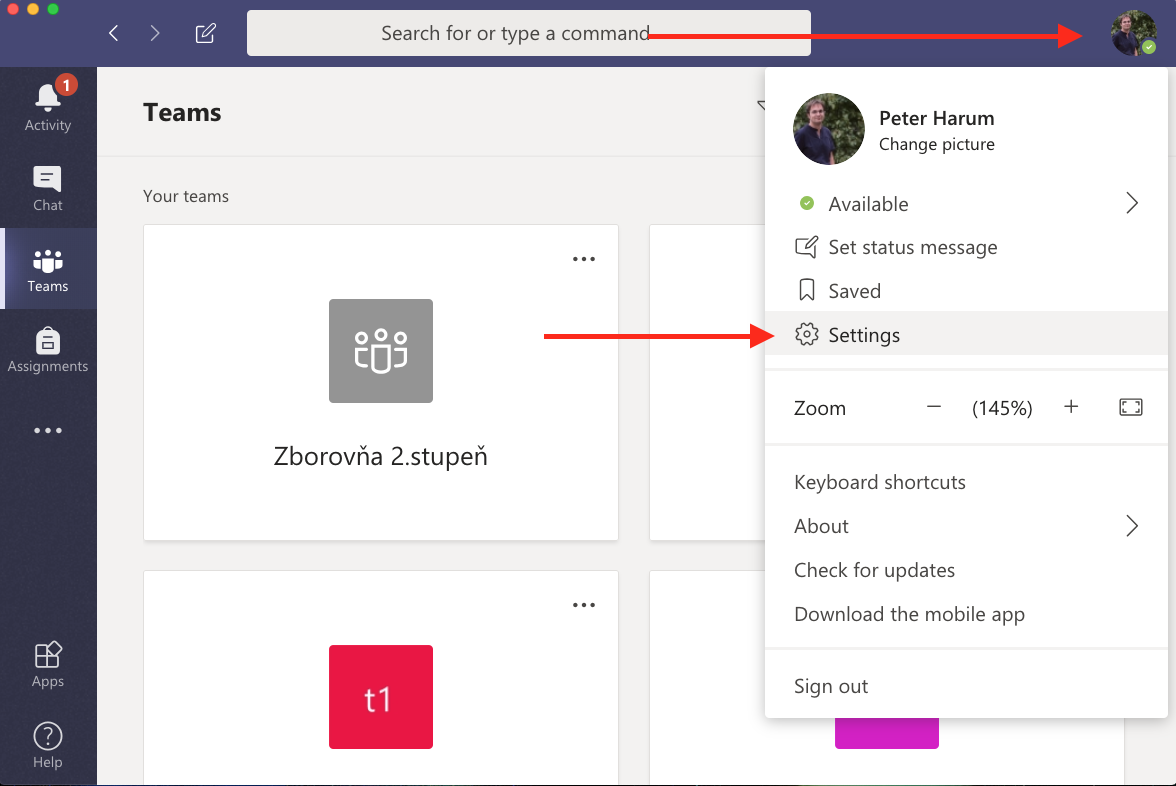The height and width of the screenshot is (786, 1176).
Task: Expand the About submenu
Action: tap(1131, 526)
